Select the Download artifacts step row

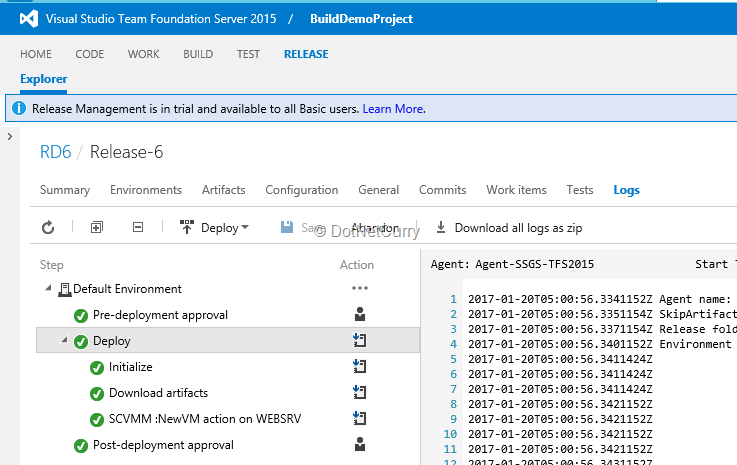[x=228, y=393]
